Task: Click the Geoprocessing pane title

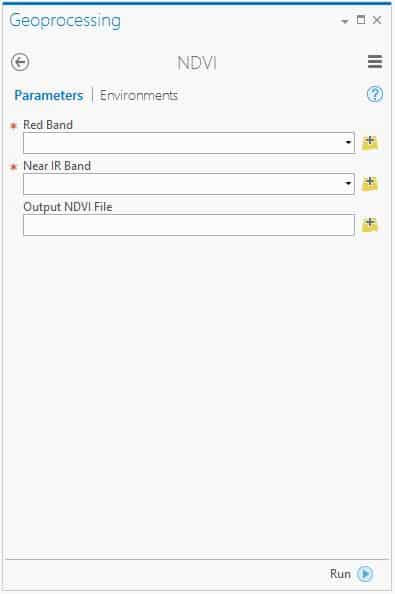Action: click(65, 21)
